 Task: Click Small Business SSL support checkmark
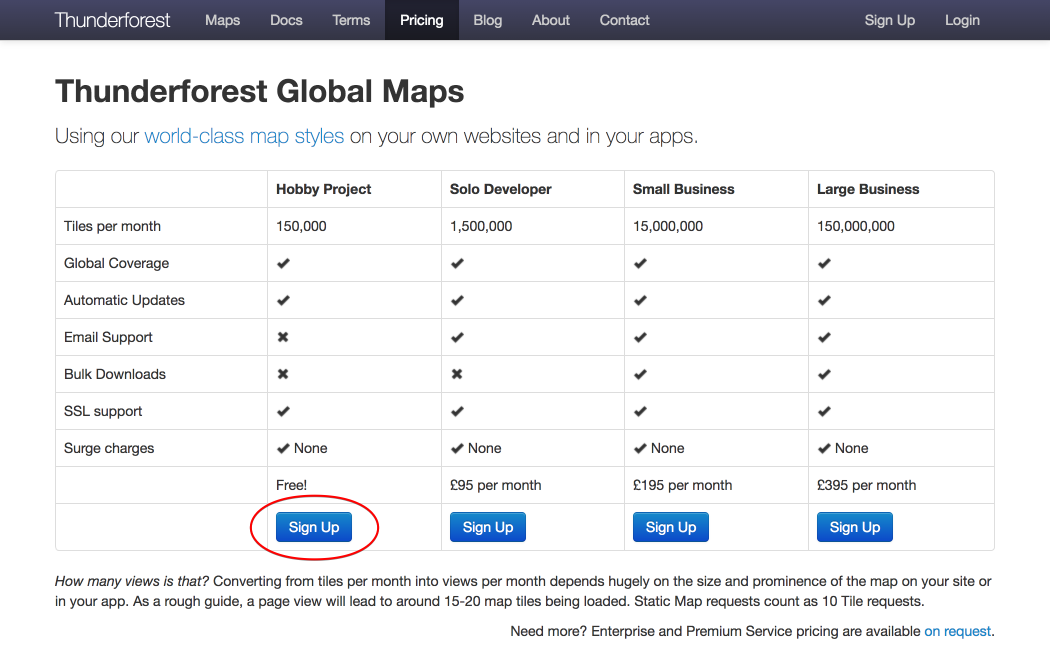[x=640, y=411]
